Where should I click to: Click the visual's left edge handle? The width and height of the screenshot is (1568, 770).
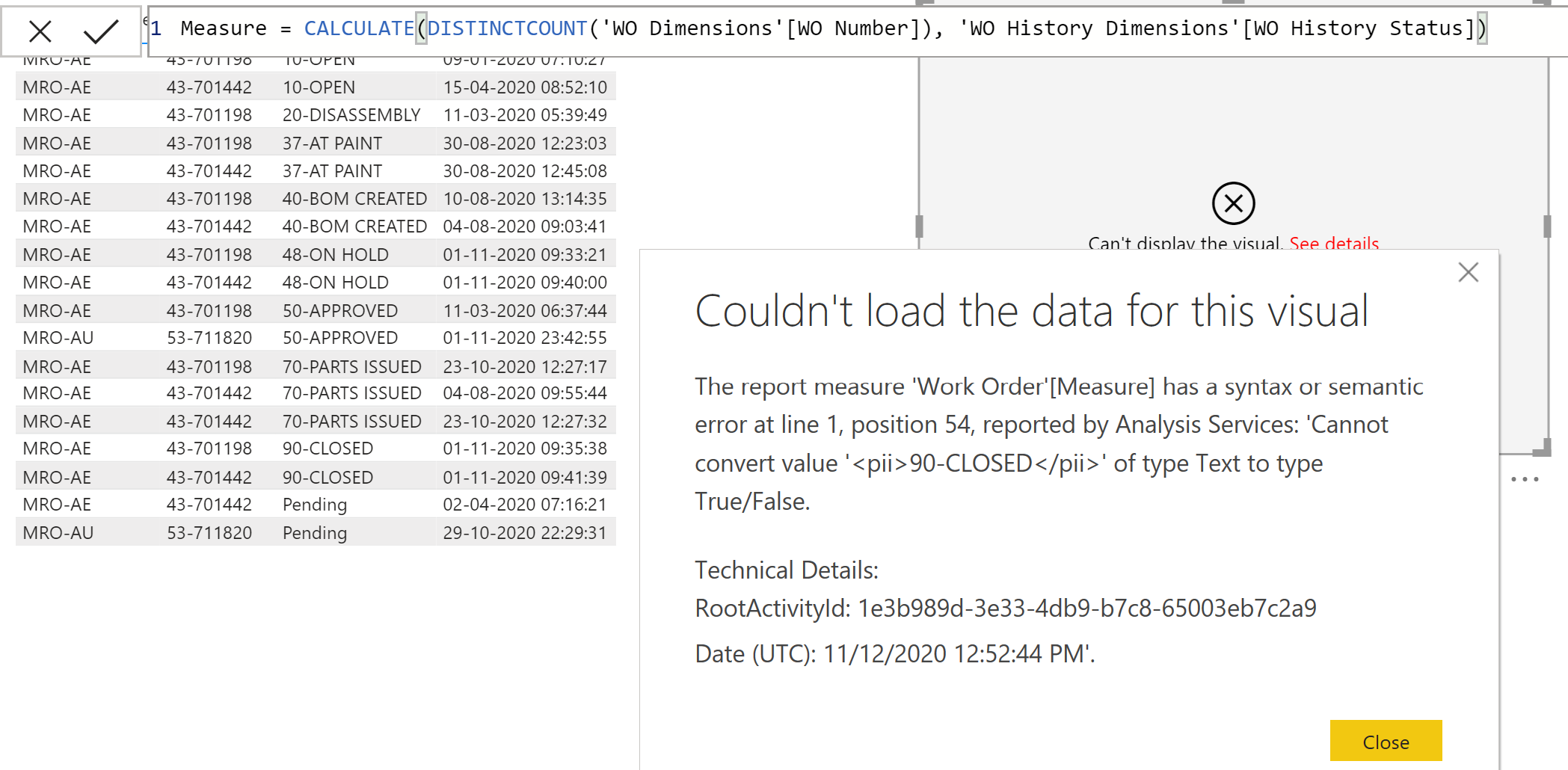tap(919, 227)
